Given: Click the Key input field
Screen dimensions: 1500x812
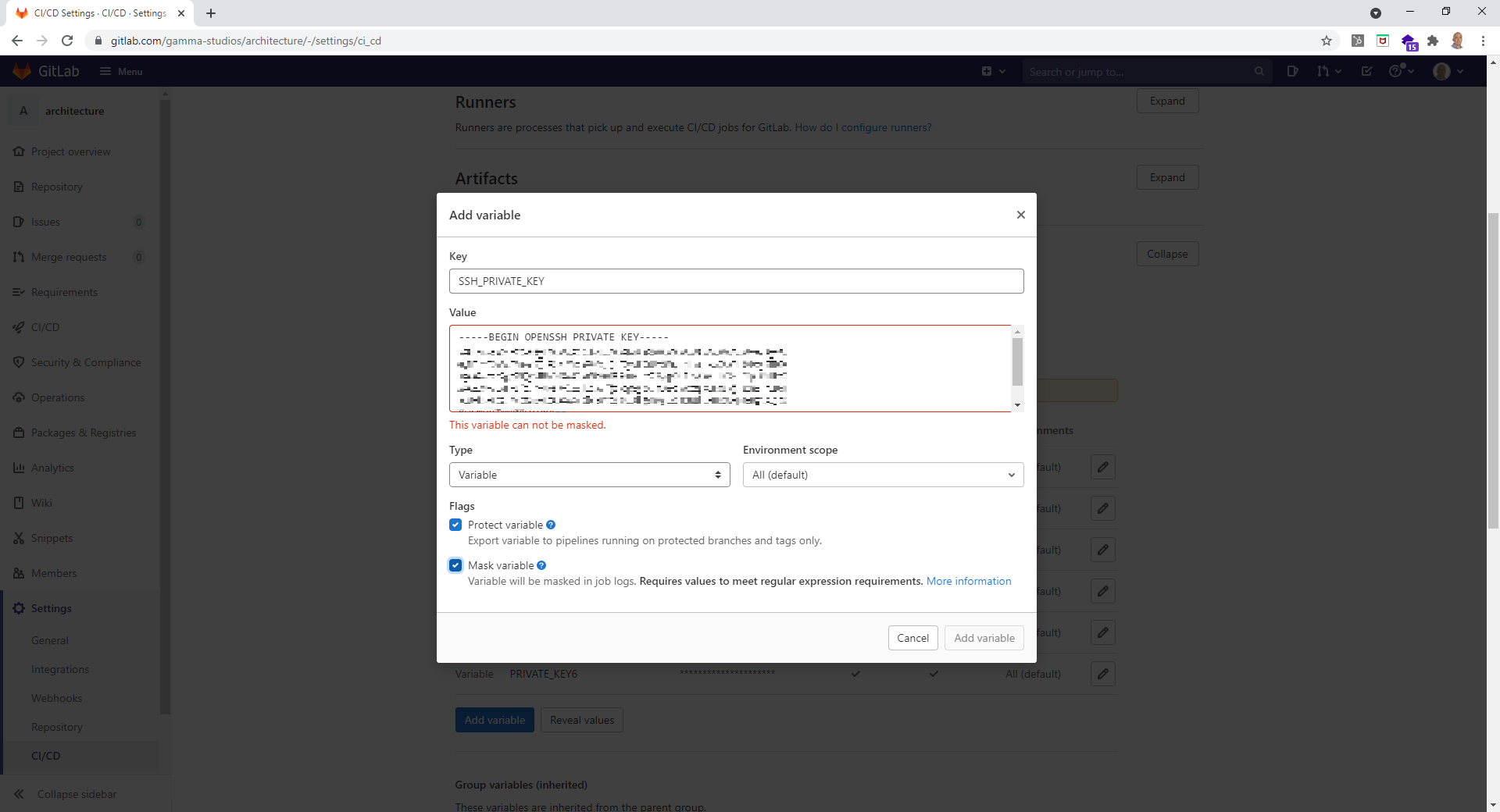Looking at the screenshot, I should [x=736, y=281].
